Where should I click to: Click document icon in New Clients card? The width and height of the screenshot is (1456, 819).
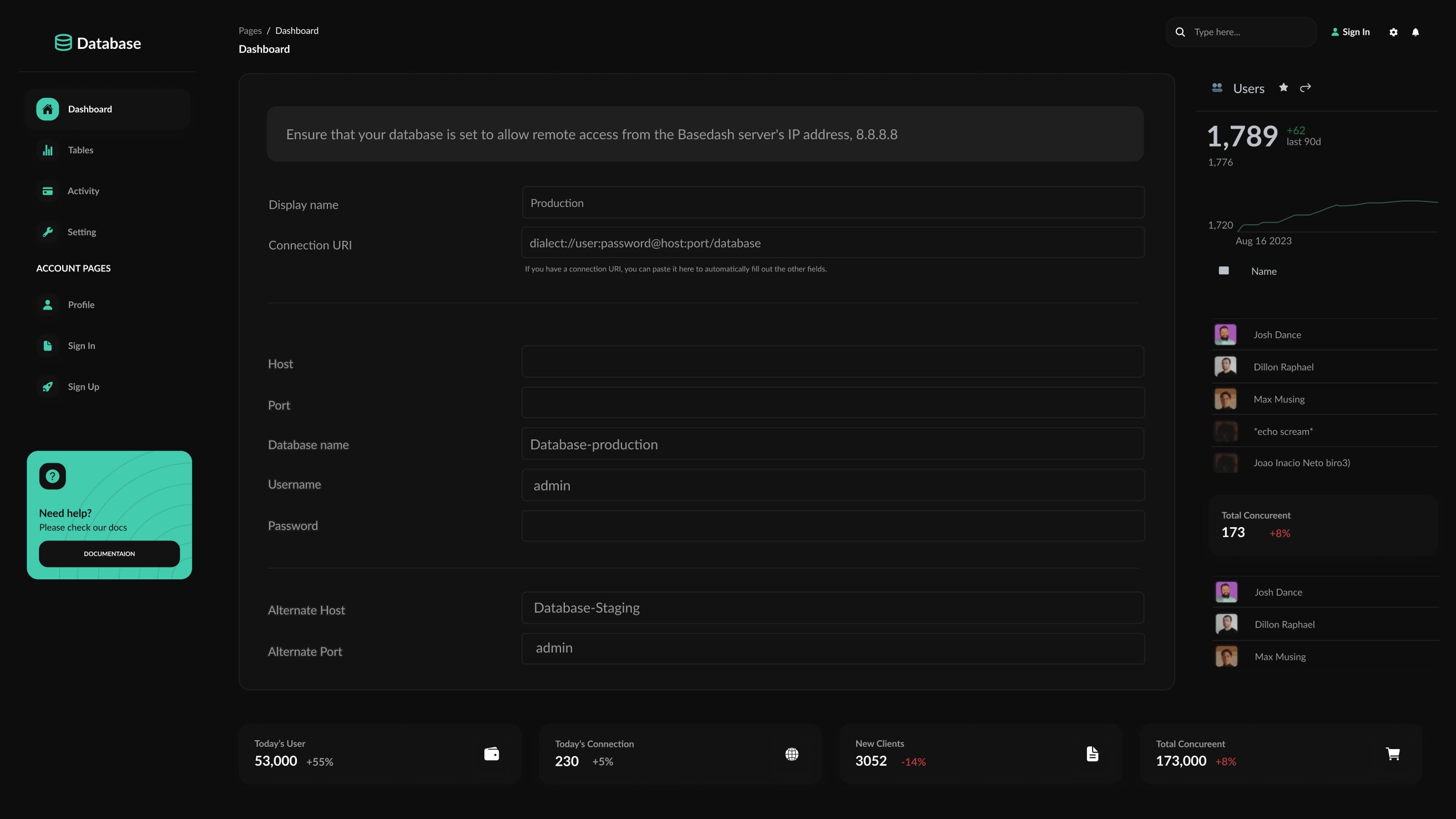(x=1093, y=754)
